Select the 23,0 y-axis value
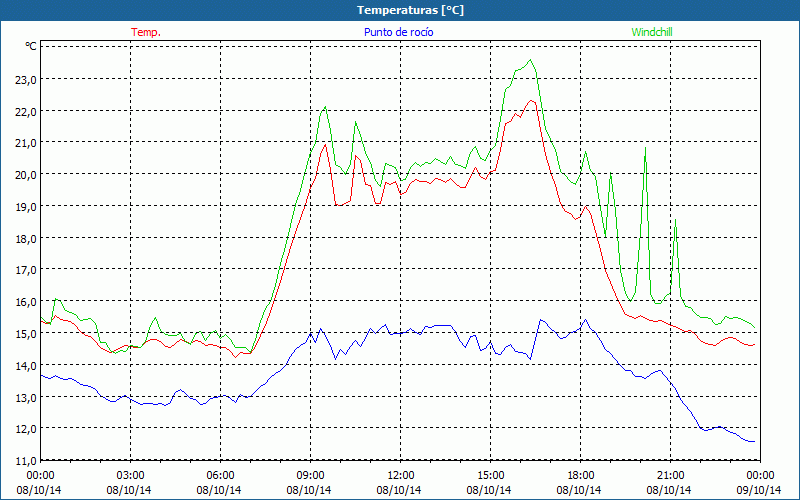The height and width of the screenshot is (500, 800). pyautogui.click(x=26, y=79)
